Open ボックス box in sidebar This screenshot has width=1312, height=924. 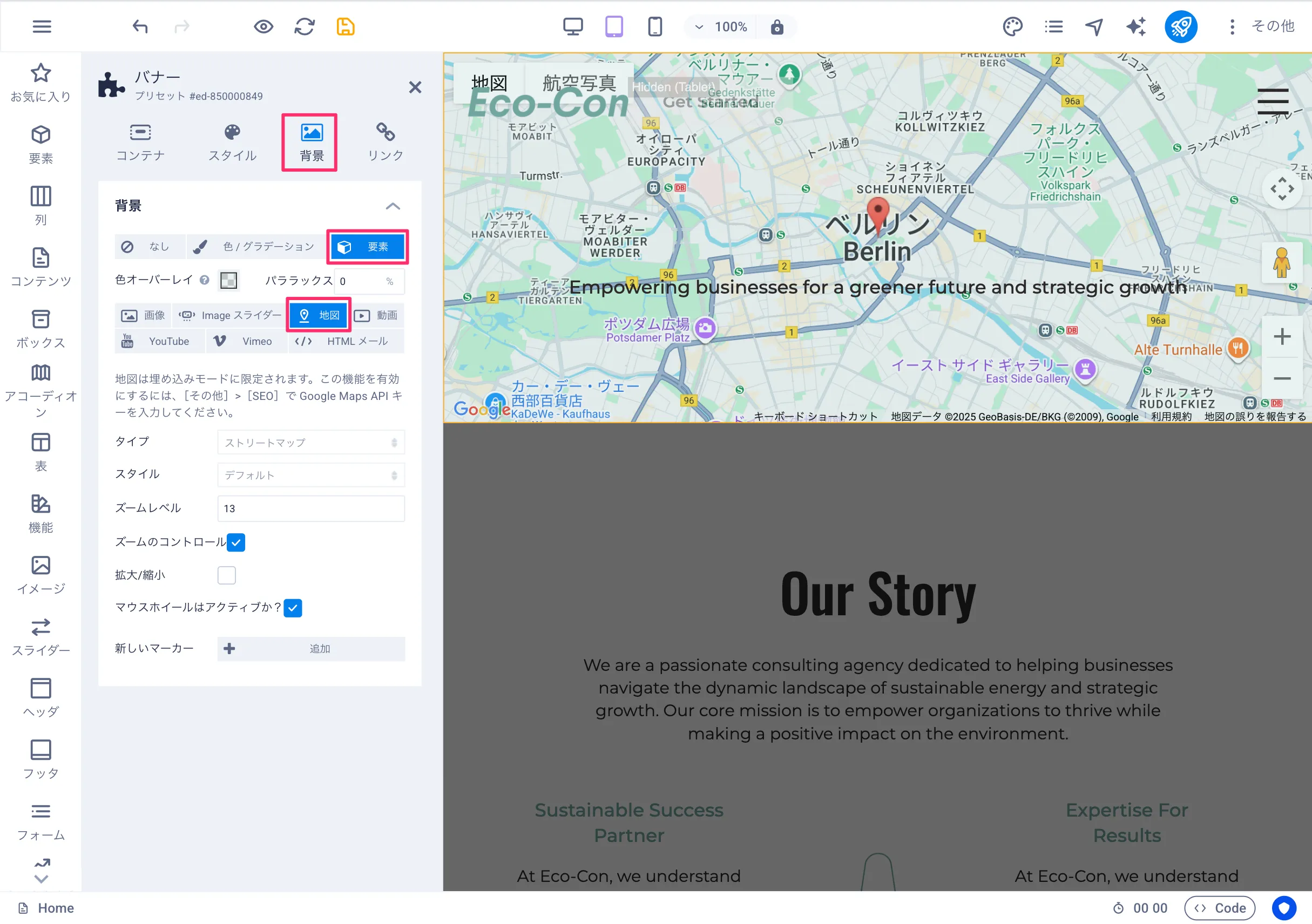(x=40, y=330)
